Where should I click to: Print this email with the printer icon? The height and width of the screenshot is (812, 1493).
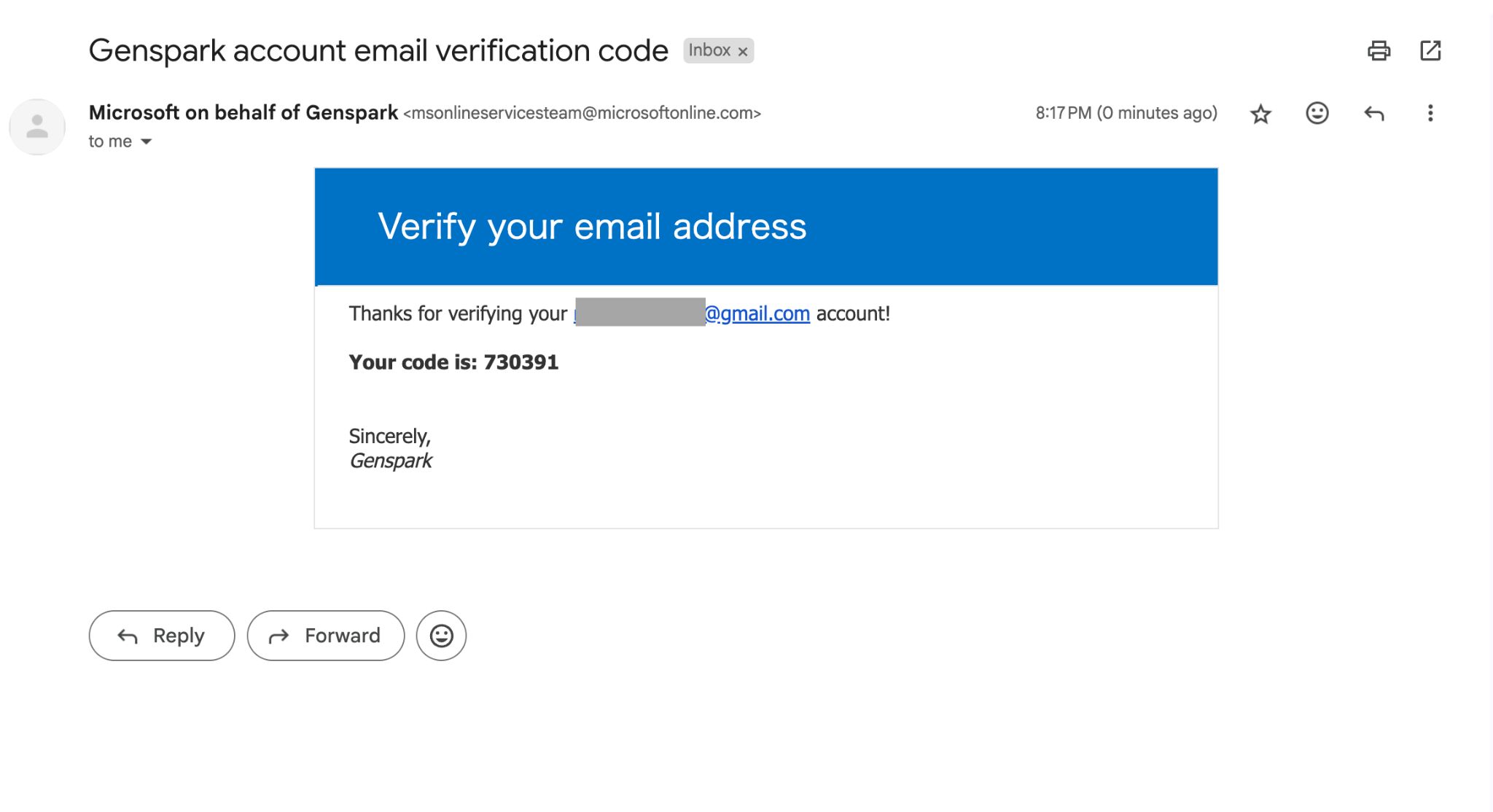pos(1379,50)
